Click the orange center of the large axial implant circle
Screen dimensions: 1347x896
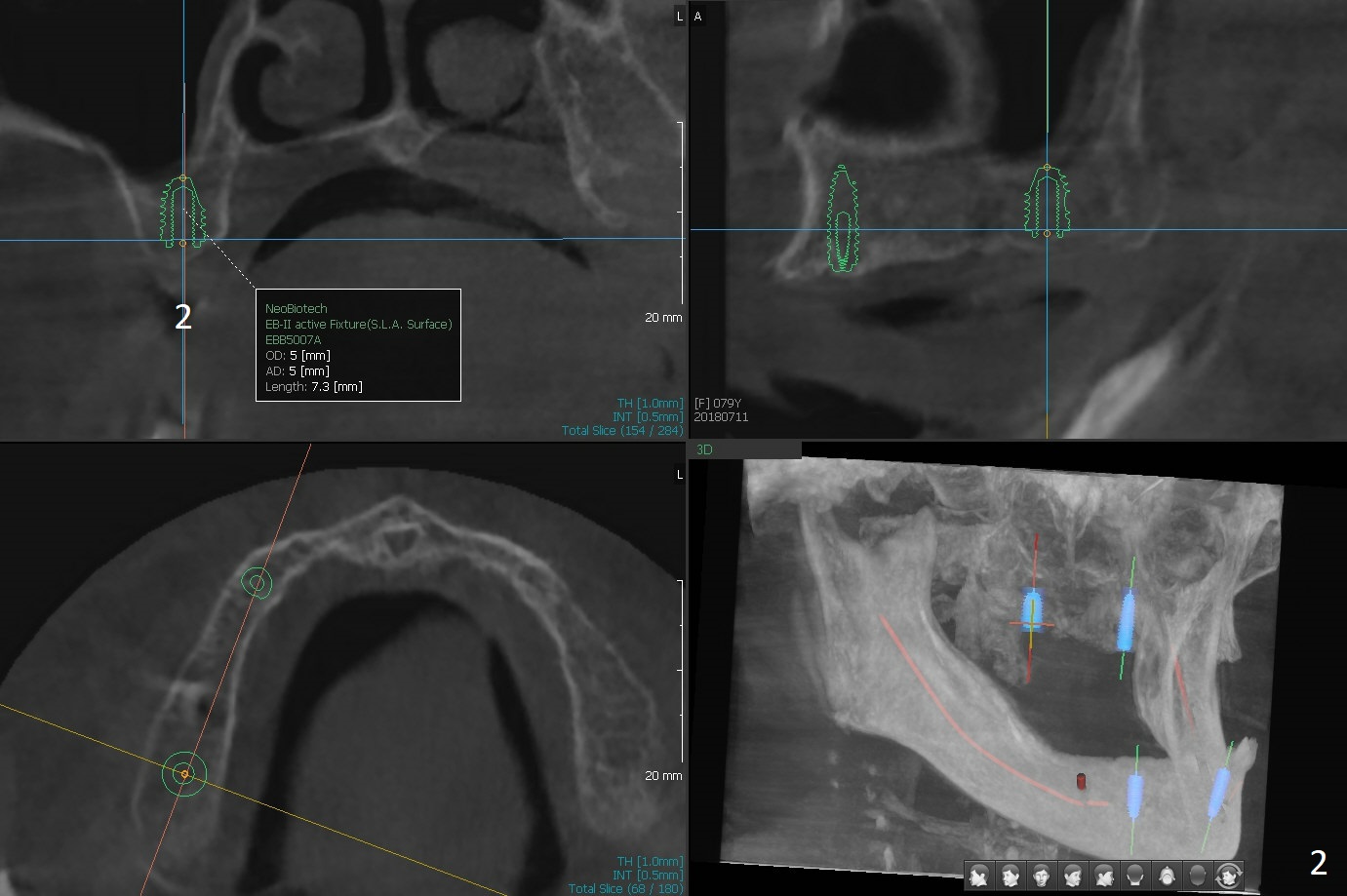(x=184, y=773)
